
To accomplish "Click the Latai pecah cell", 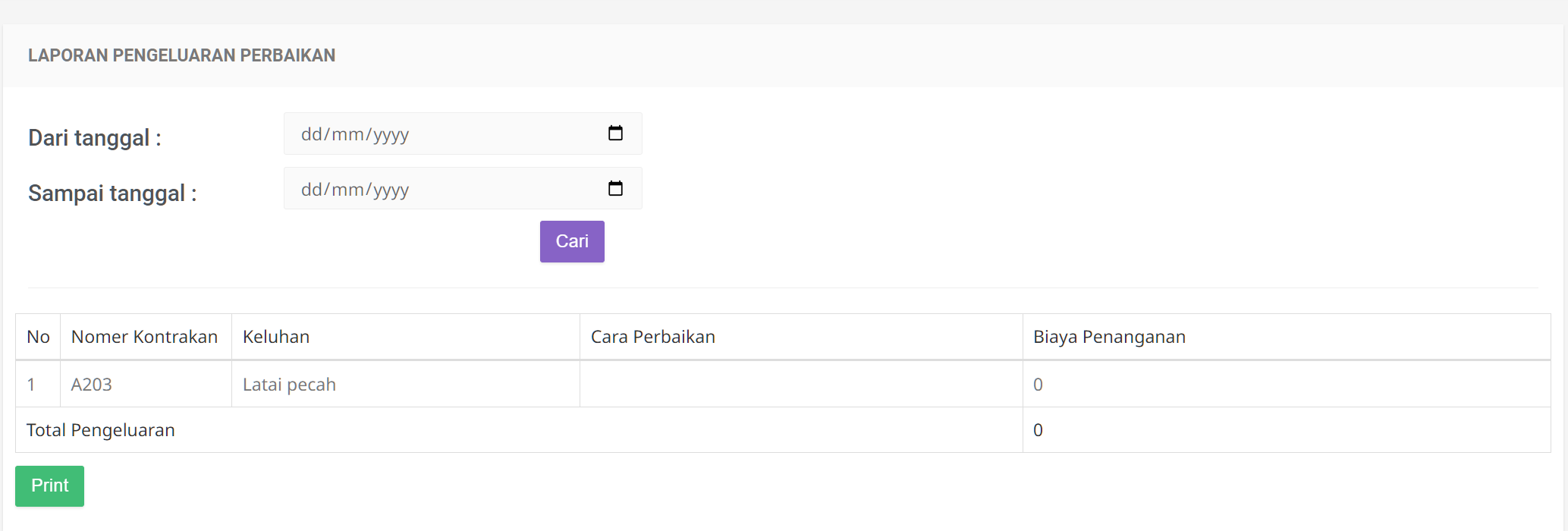I will pyautogui.click(x=406, y=385).
